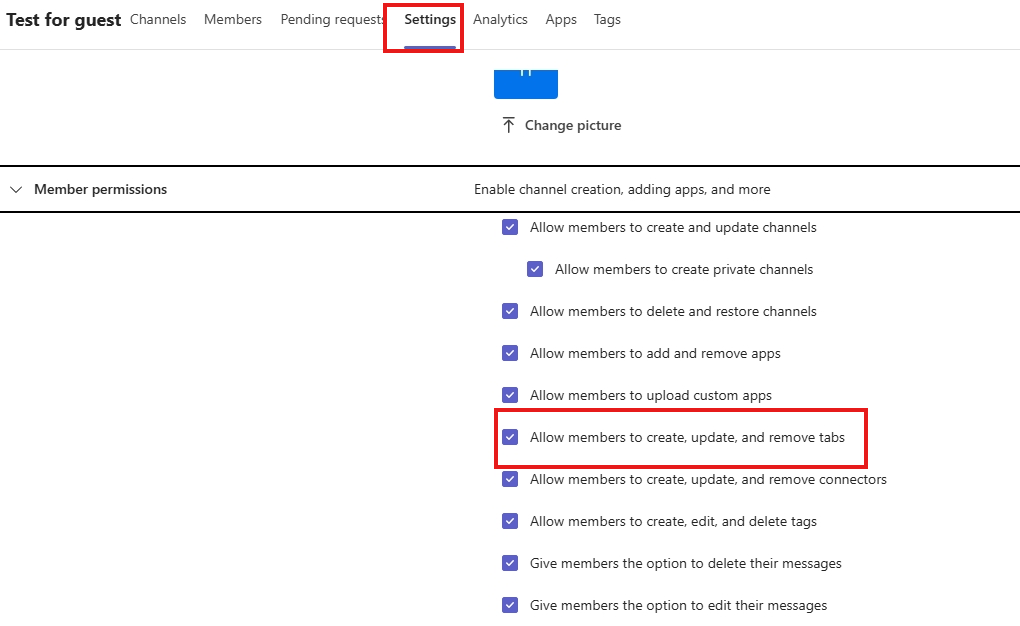1020x626 pixels.
Task: Open the Members tab
Action: pos(233,20)
